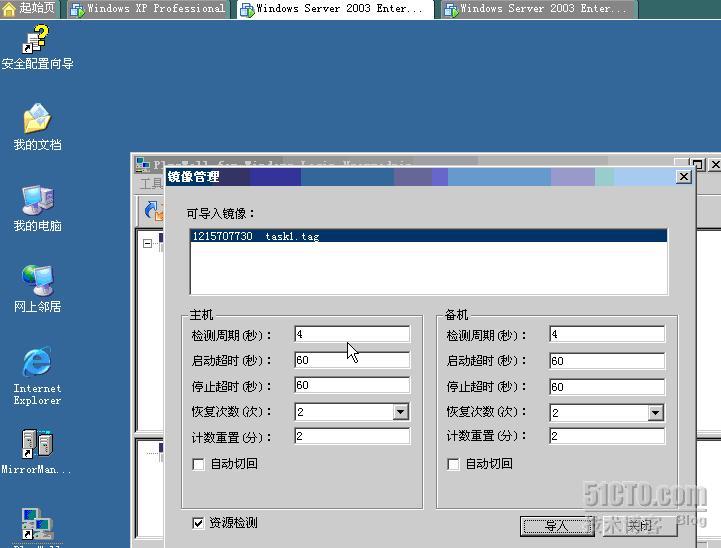The width and height of the screenshot is (721, 548).
Task: Select the middle Windows Server 2003 tab
Action: coord(336,9)
